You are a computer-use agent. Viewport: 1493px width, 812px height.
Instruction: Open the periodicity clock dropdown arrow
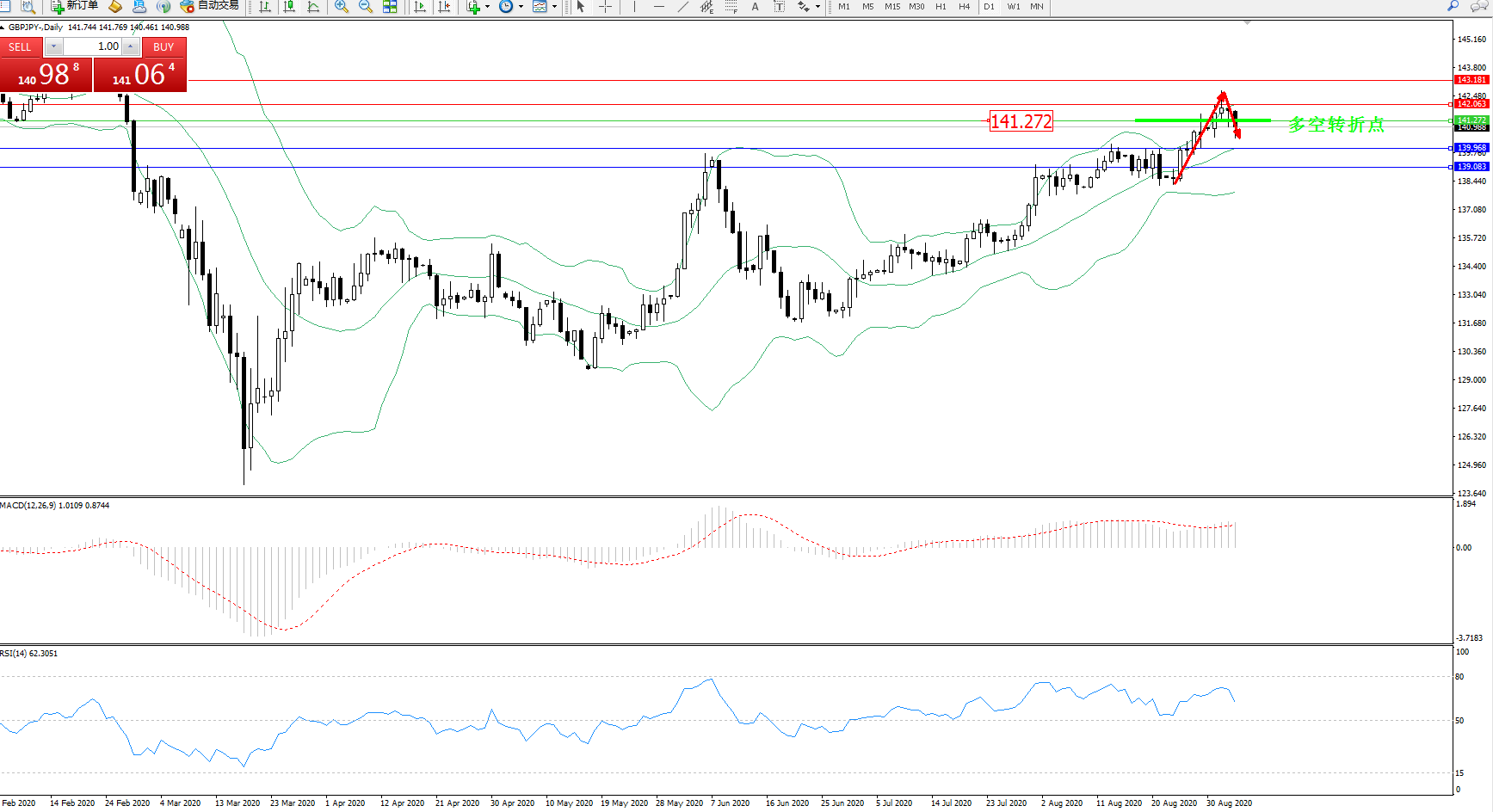point(521,7)
